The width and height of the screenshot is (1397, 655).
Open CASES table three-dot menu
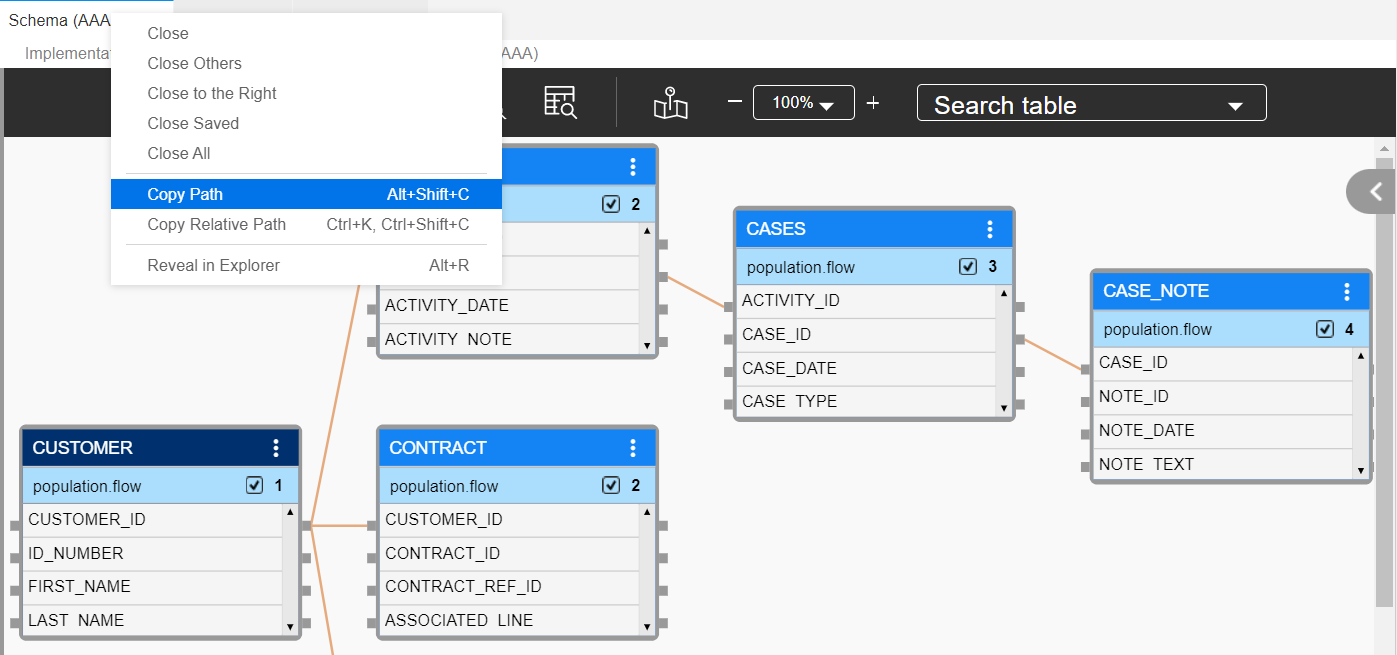tap(990, 229)
